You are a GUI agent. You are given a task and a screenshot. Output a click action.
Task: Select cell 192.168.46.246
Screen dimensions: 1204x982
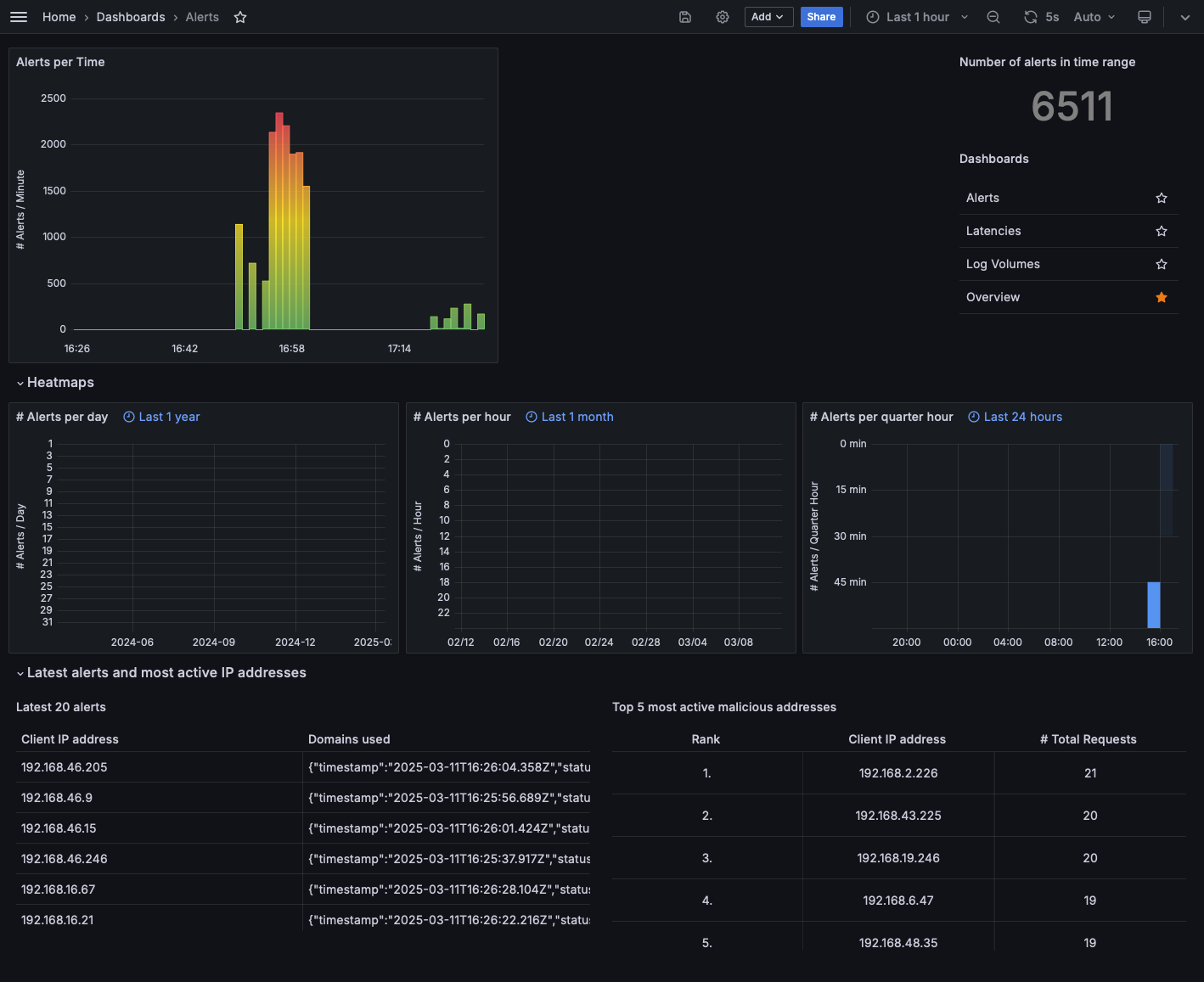[x=159, y=859]
